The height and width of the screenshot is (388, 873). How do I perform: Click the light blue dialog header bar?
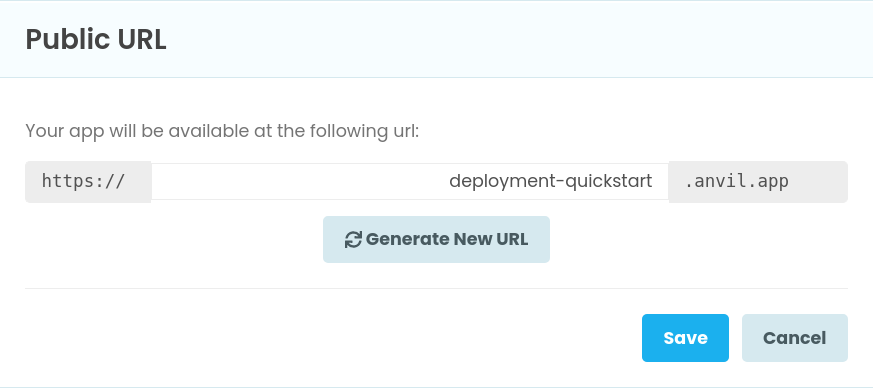[436, 40]
